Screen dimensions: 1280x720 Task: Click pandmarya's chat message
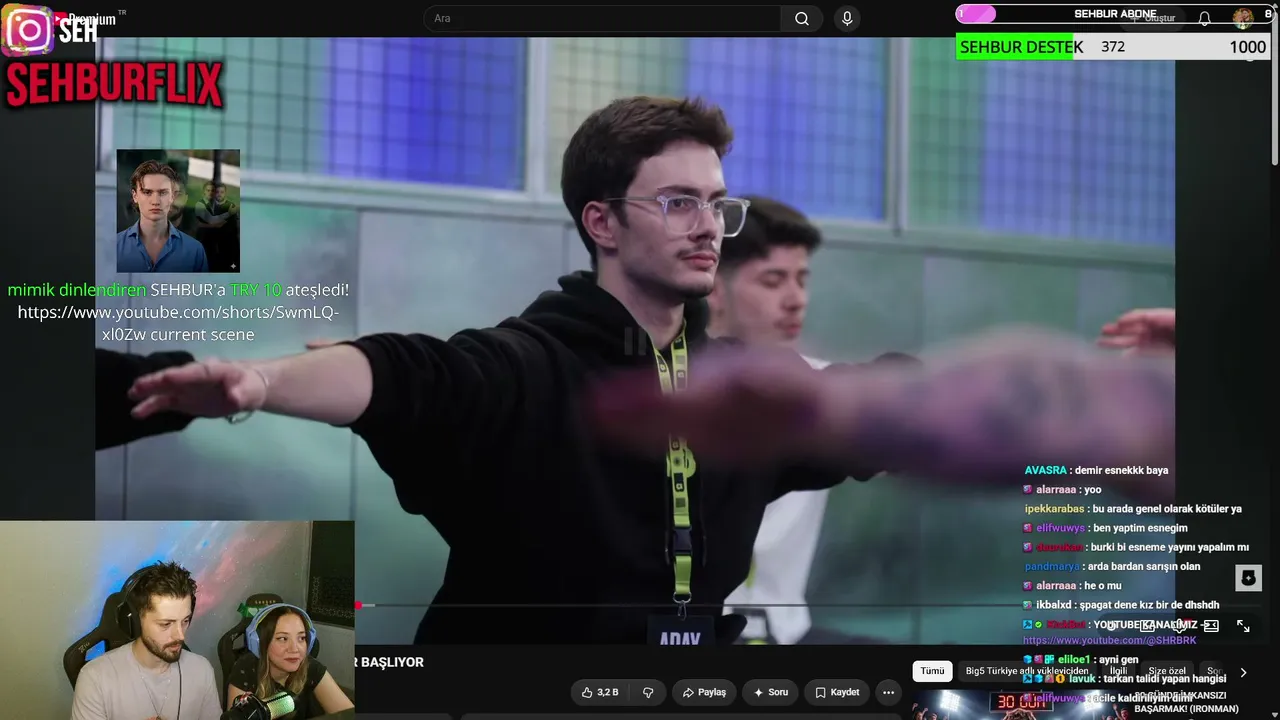pos(1112,567)
